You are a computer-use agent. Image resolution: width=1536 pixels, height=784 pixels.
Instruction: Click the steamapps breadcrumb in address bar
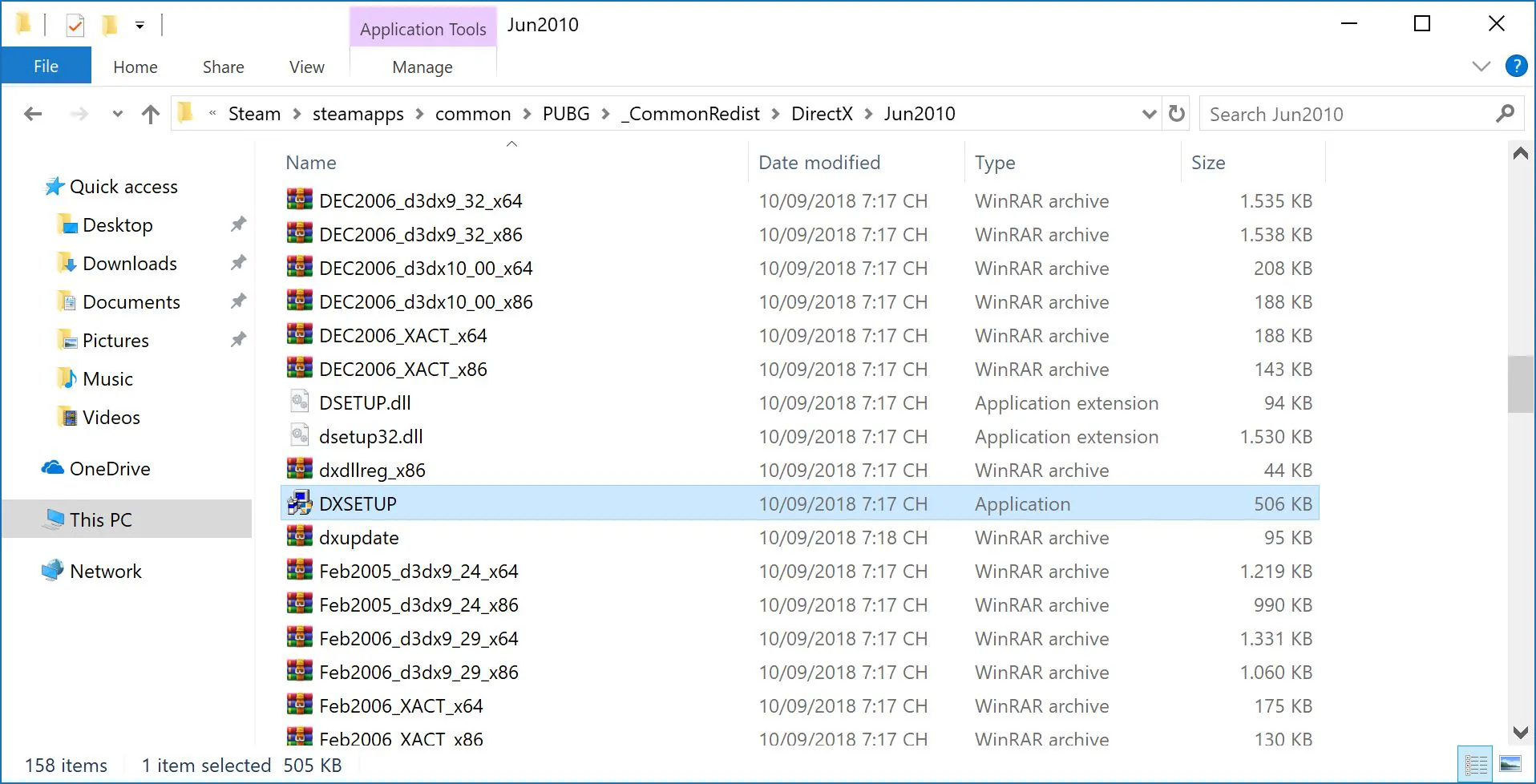point(358,114)
